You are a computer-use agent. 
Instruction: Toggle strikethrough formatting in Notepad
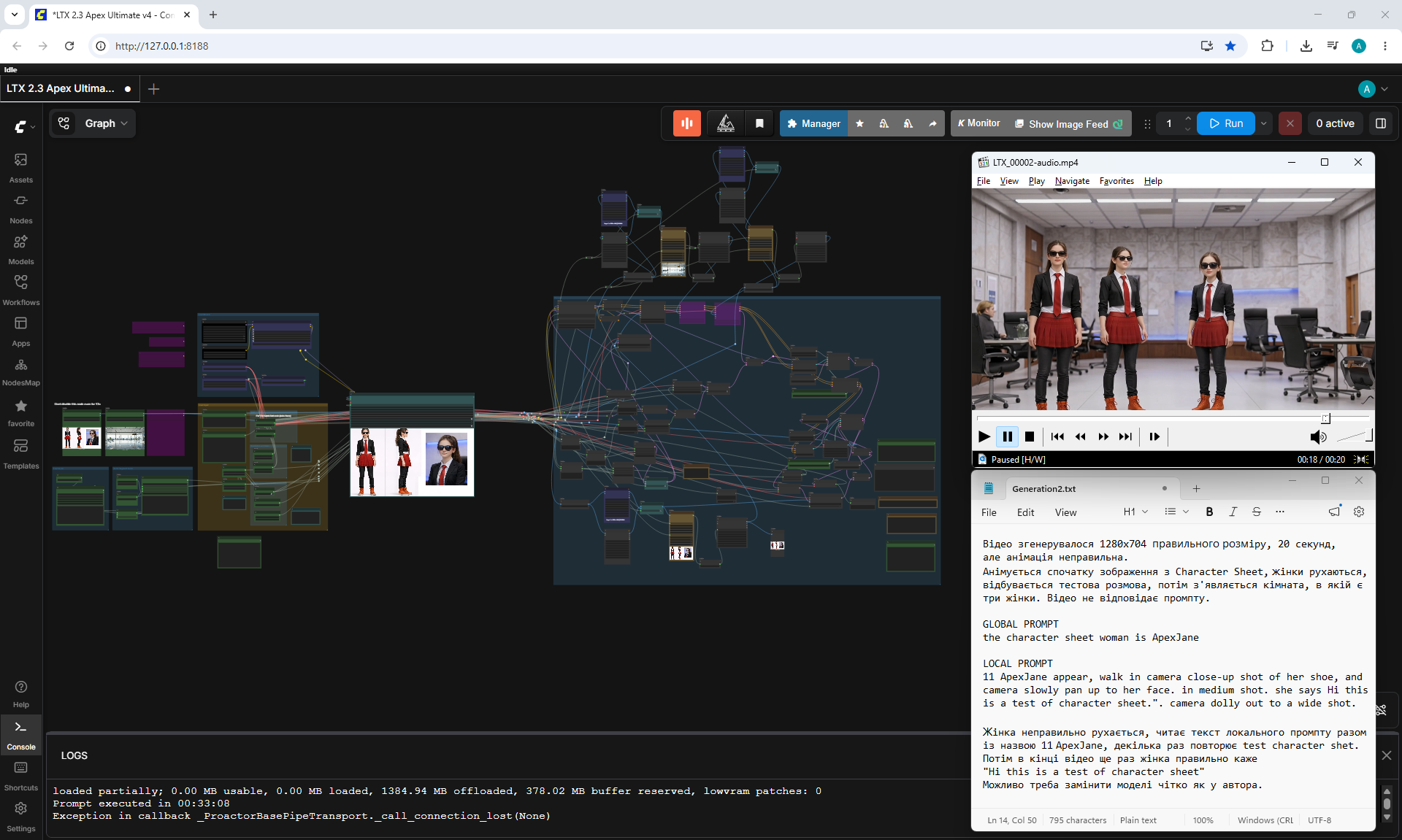(x=1256, y=512)
